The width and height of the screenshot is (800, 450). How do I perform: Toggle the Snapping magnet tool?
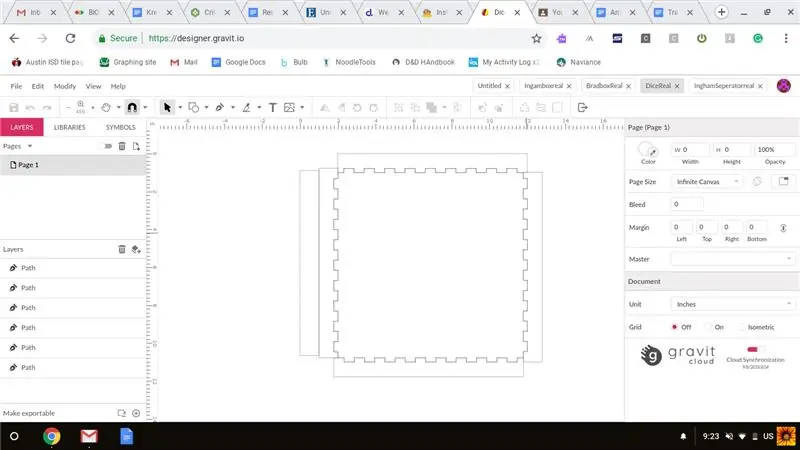pyautogui.click(x=132, y=108)
